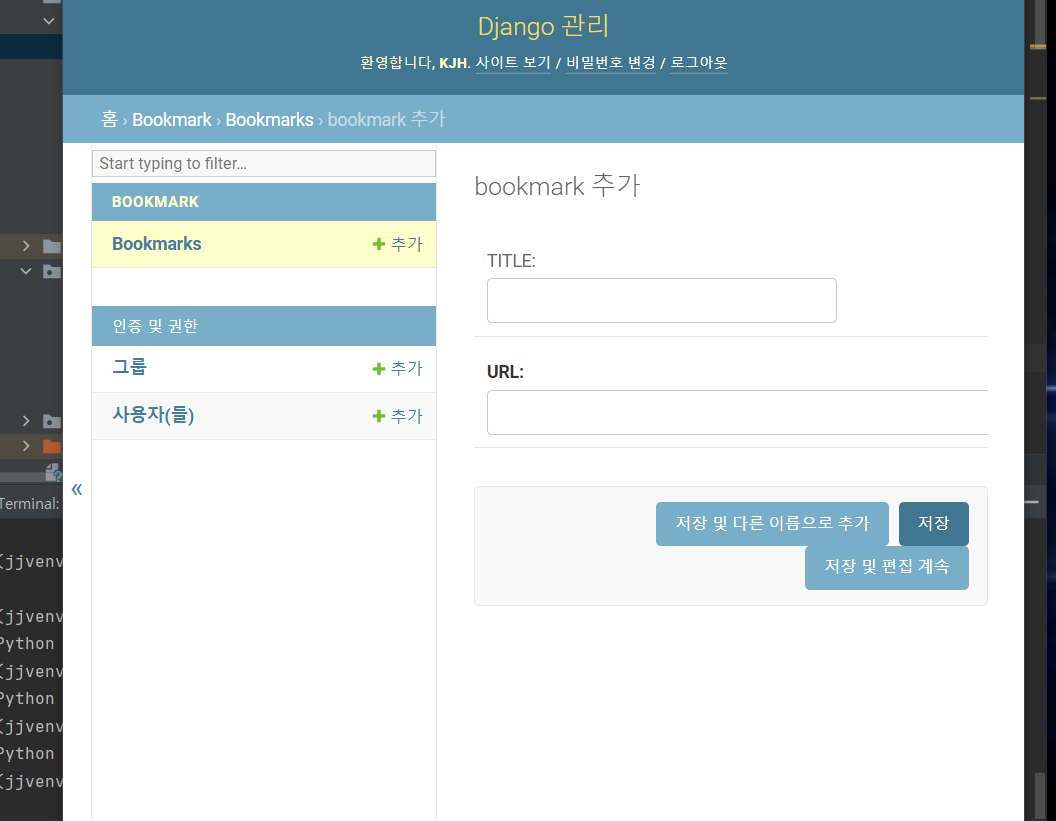Click the URL field label
Viewport: 1056px width, 821px height.
[x=505, y=372]
